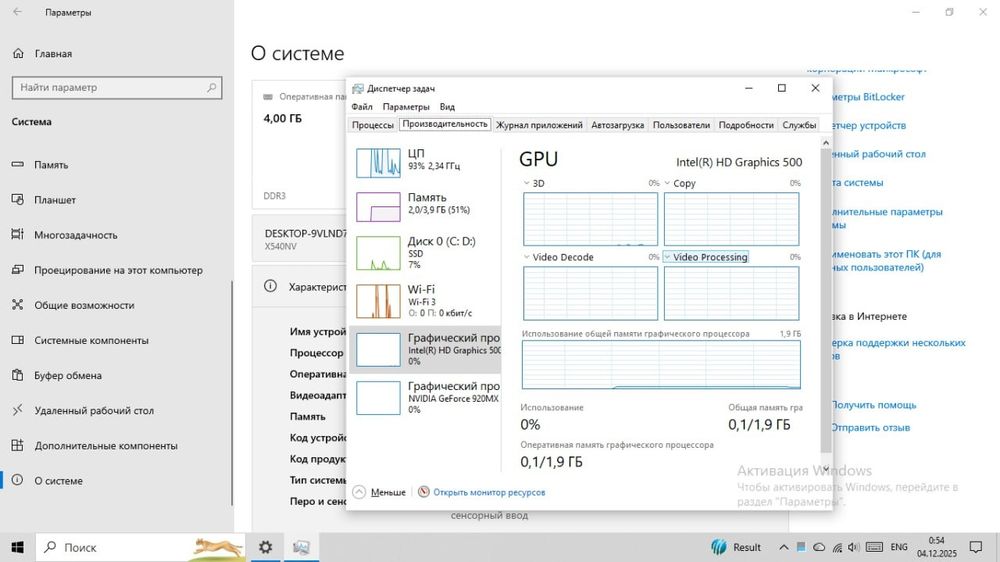The height and width of the screenshot is (562, 1000).
Task: Select the CPU (ЦП) performance thumbnail
Action: [378, 163]
